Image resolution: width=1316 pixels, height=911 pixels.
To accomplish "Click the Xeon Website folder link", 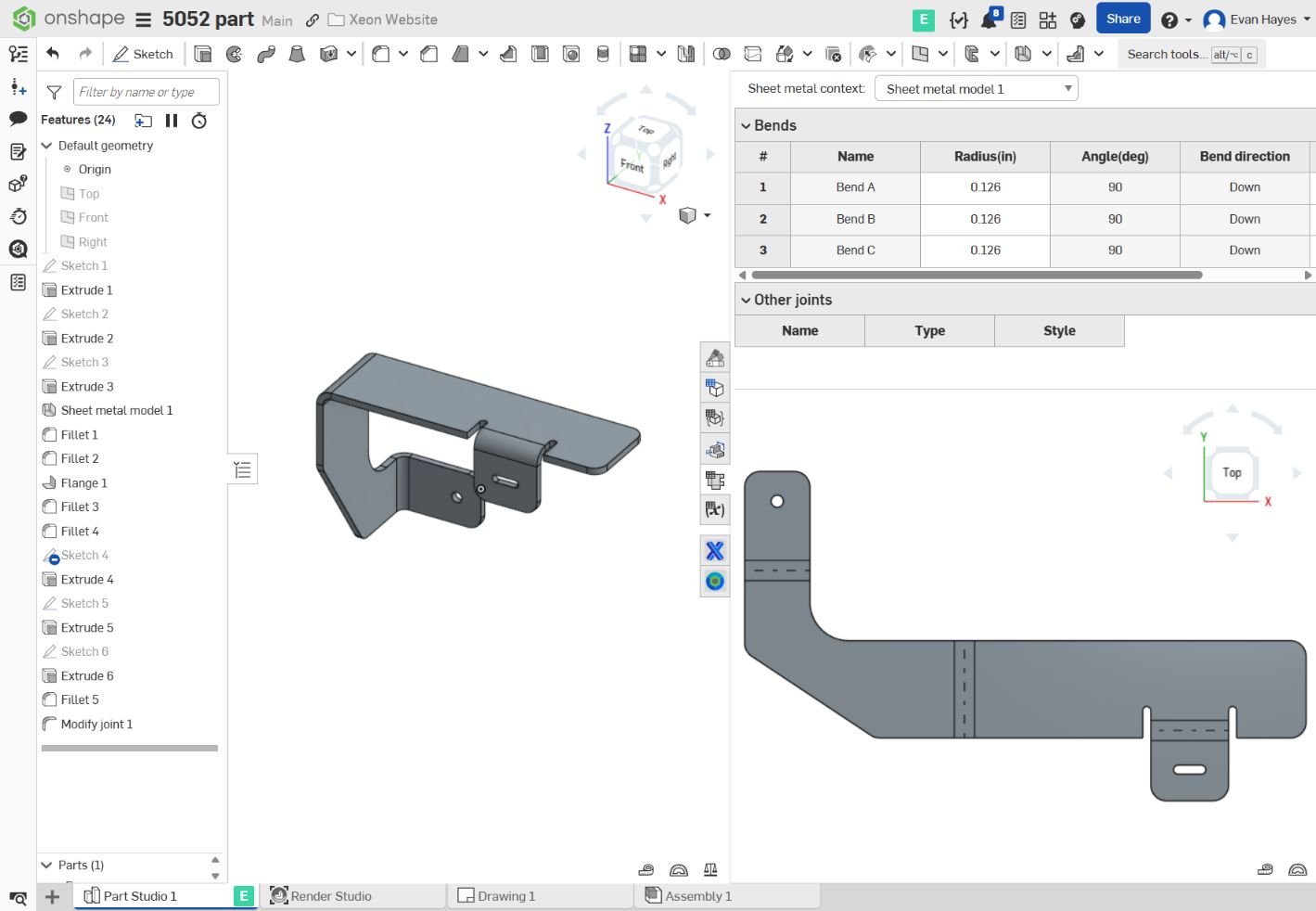I will [382, 19].
